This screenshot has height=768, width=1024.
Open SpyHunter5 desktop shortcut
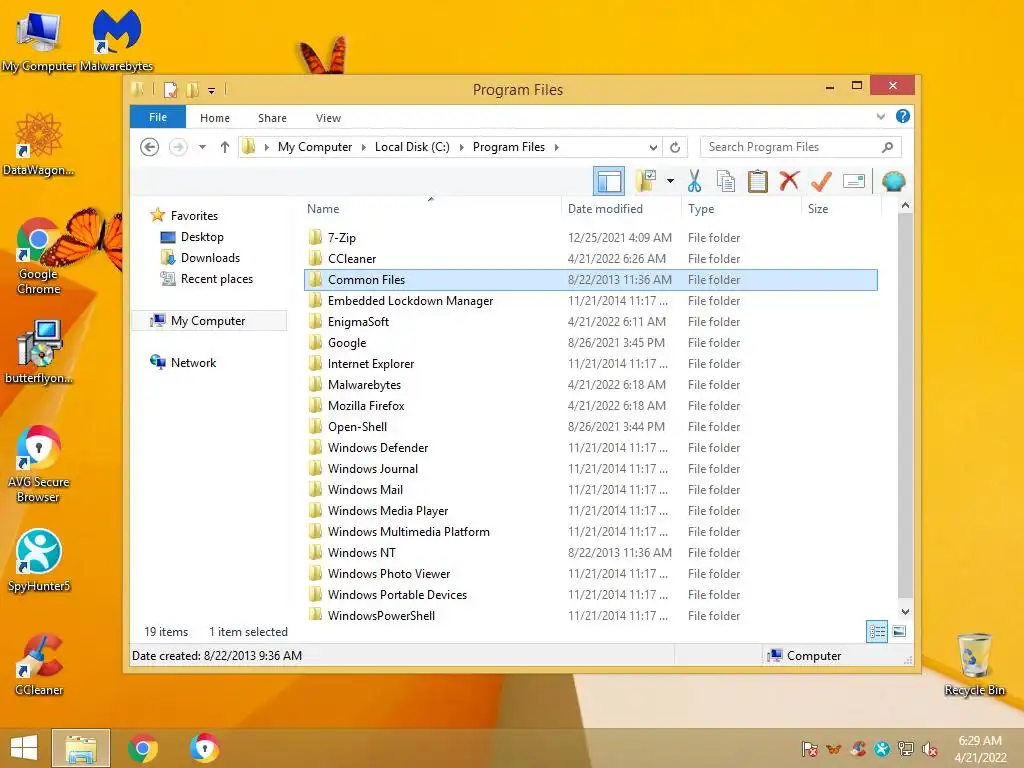tap(39, 560)
